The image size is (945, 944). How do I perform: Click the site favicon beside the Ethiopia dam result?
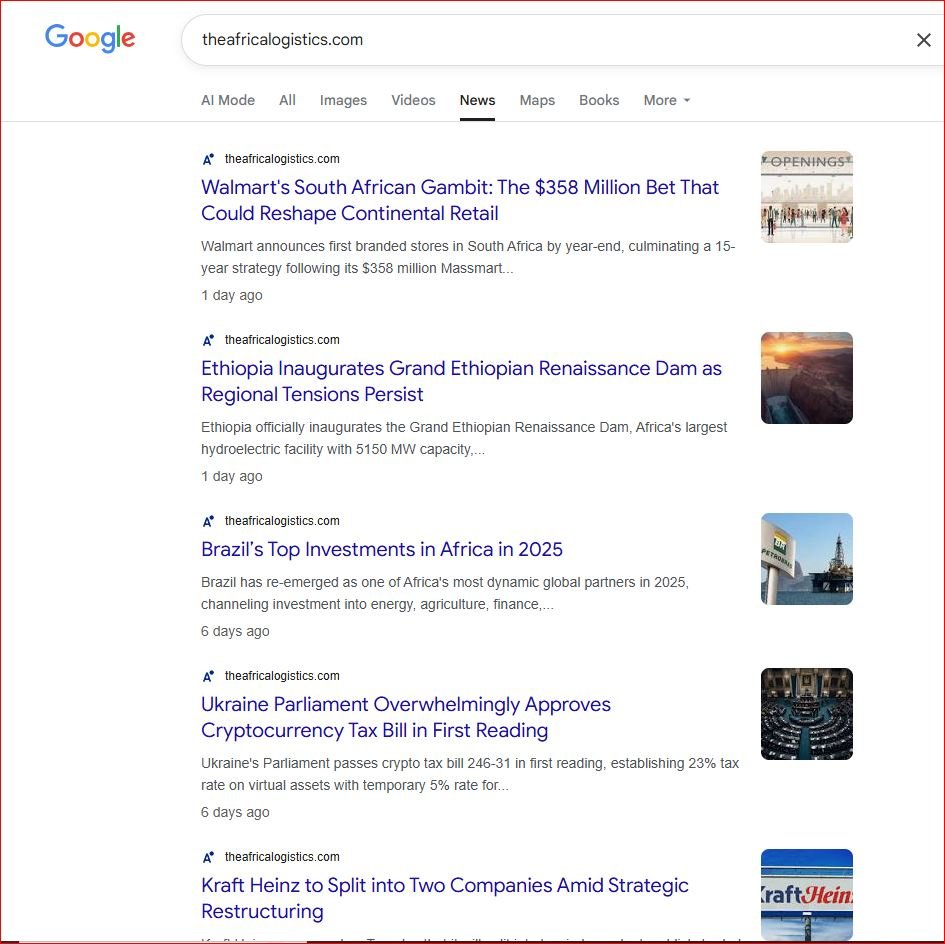[209, 340]
